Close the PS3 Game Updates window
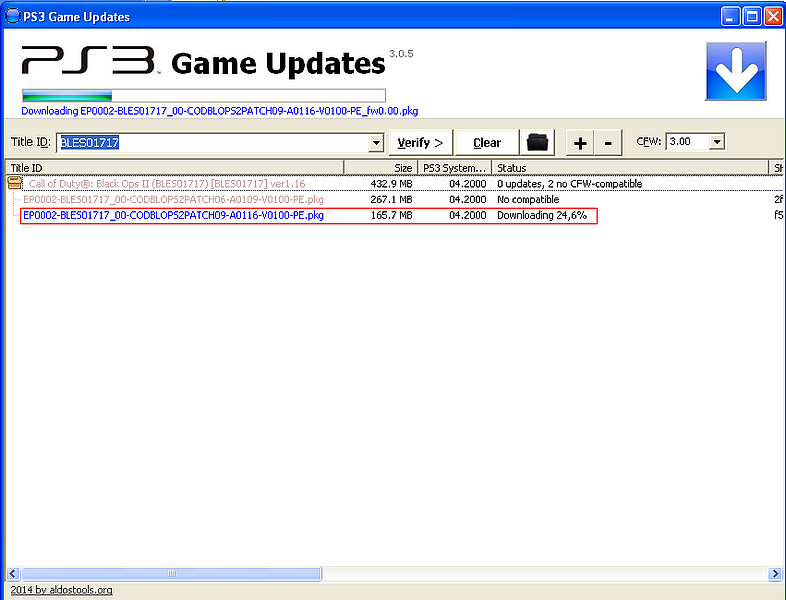This screenshot has width=786, height=600. tap(773, 17)
